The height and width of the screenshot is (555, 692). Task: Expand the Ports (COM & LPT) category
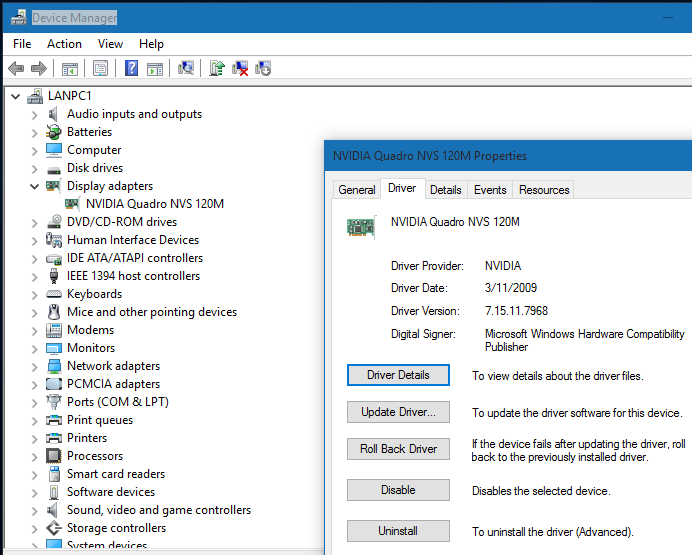click(34, 403)
